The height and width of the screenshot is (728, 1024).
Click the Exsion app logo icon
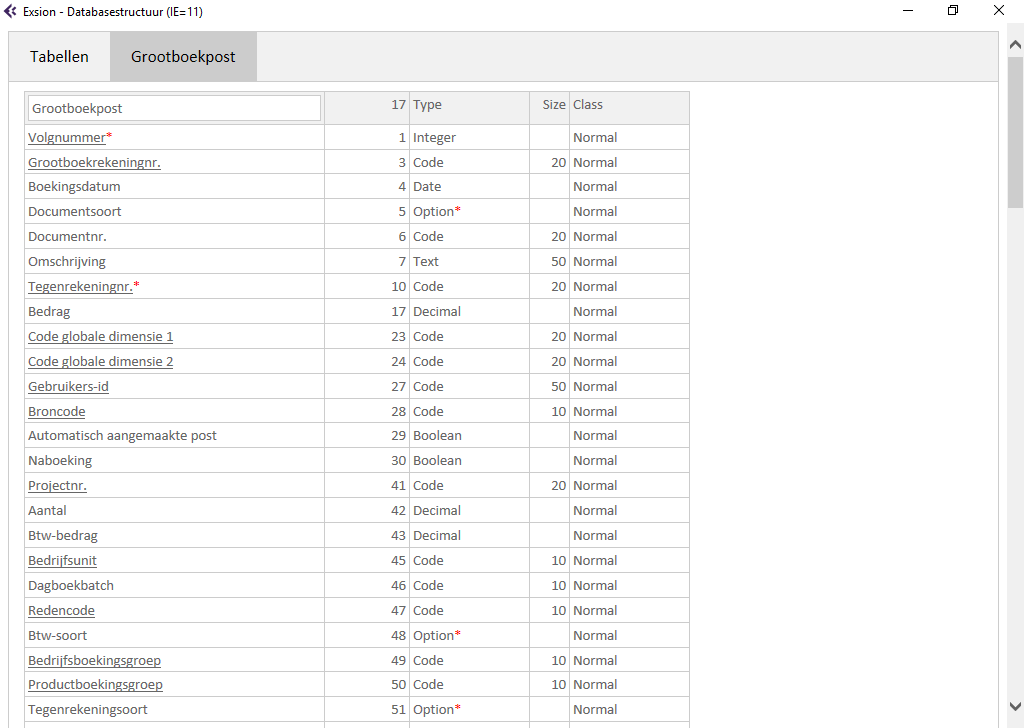coord(10,11)
